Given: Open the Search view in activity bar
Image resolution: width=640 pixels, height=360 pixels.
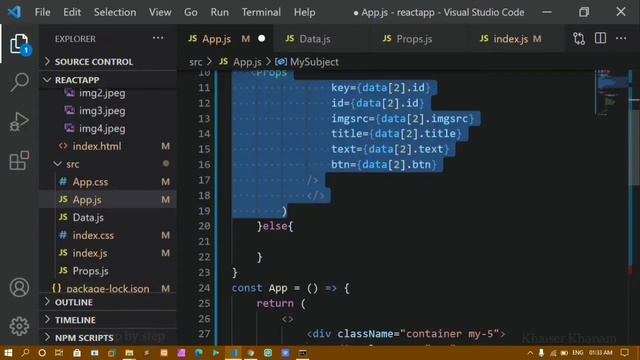Looking at the screenshot, I should point(19,82).
